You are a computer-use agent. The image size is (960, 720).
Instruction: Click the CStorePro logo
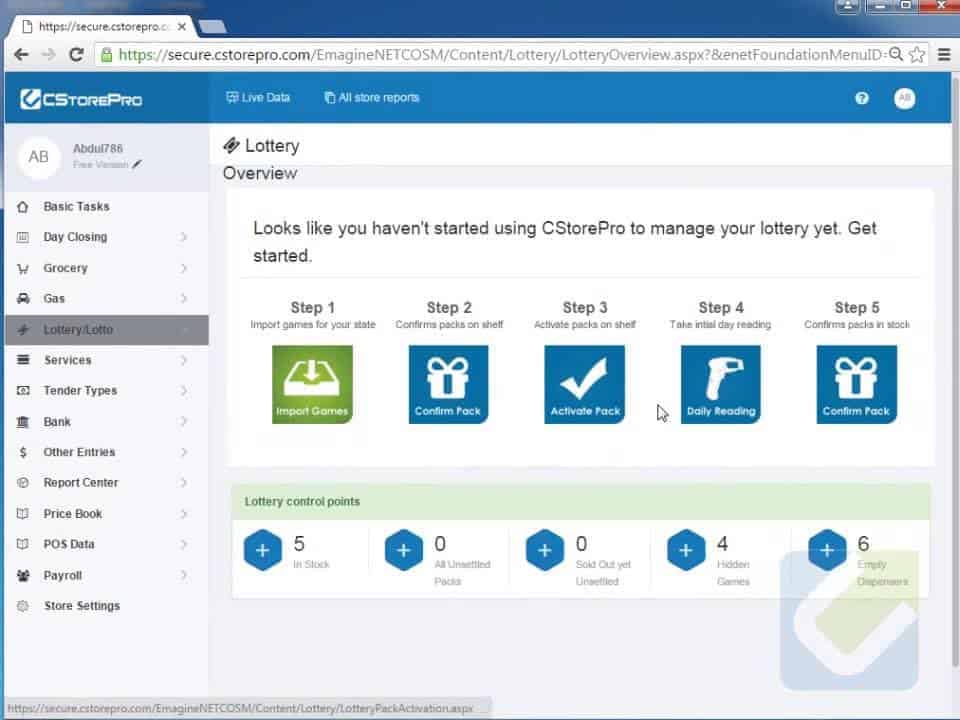tap(81, 99)
